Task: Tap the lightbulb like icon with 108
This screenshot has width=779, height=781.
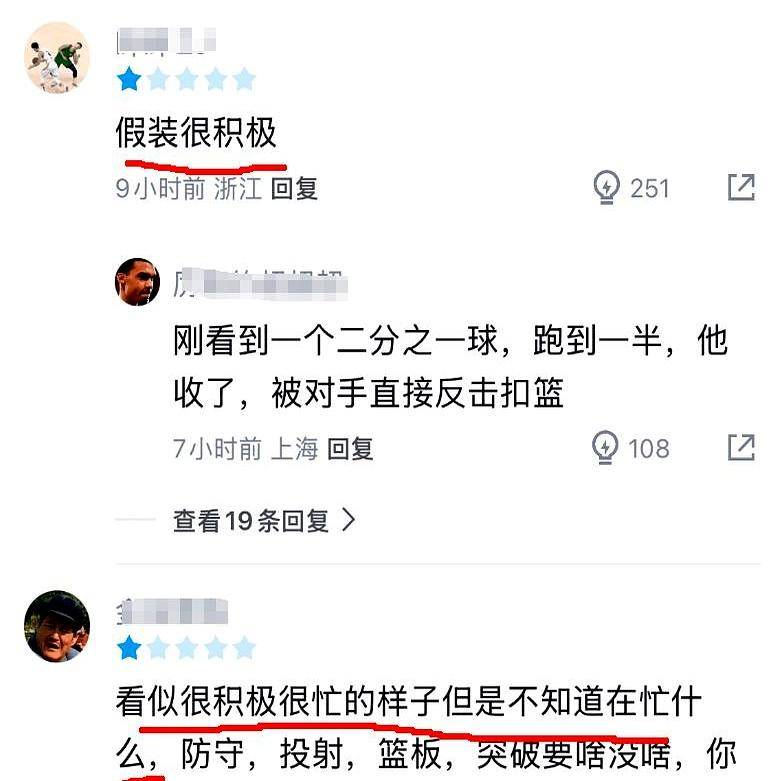Action: 605,447
